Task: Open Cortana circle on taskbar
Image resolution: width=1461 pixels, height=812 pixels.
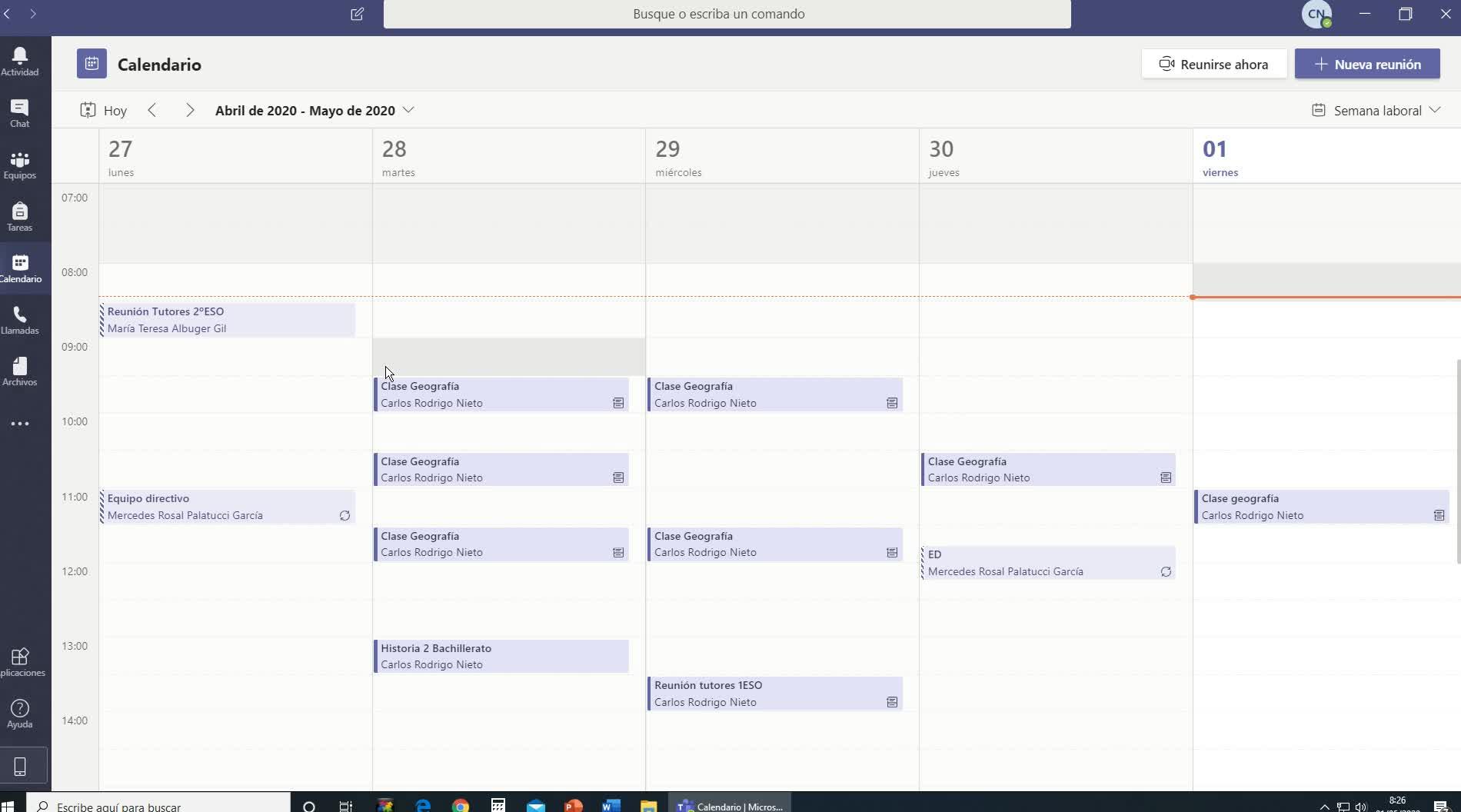Action: 309,806
